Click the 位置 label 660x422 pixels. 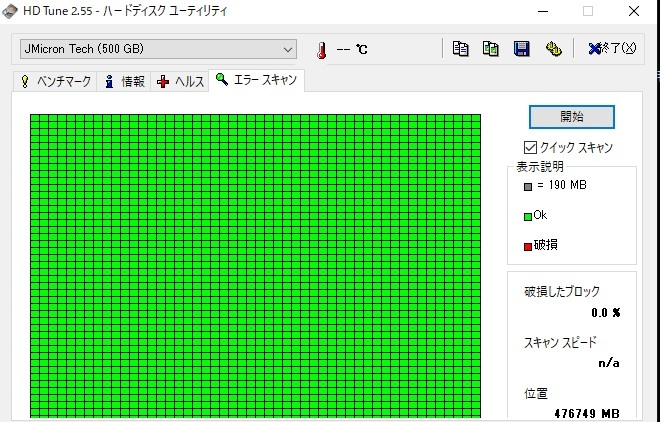click(x=536, y=393)
